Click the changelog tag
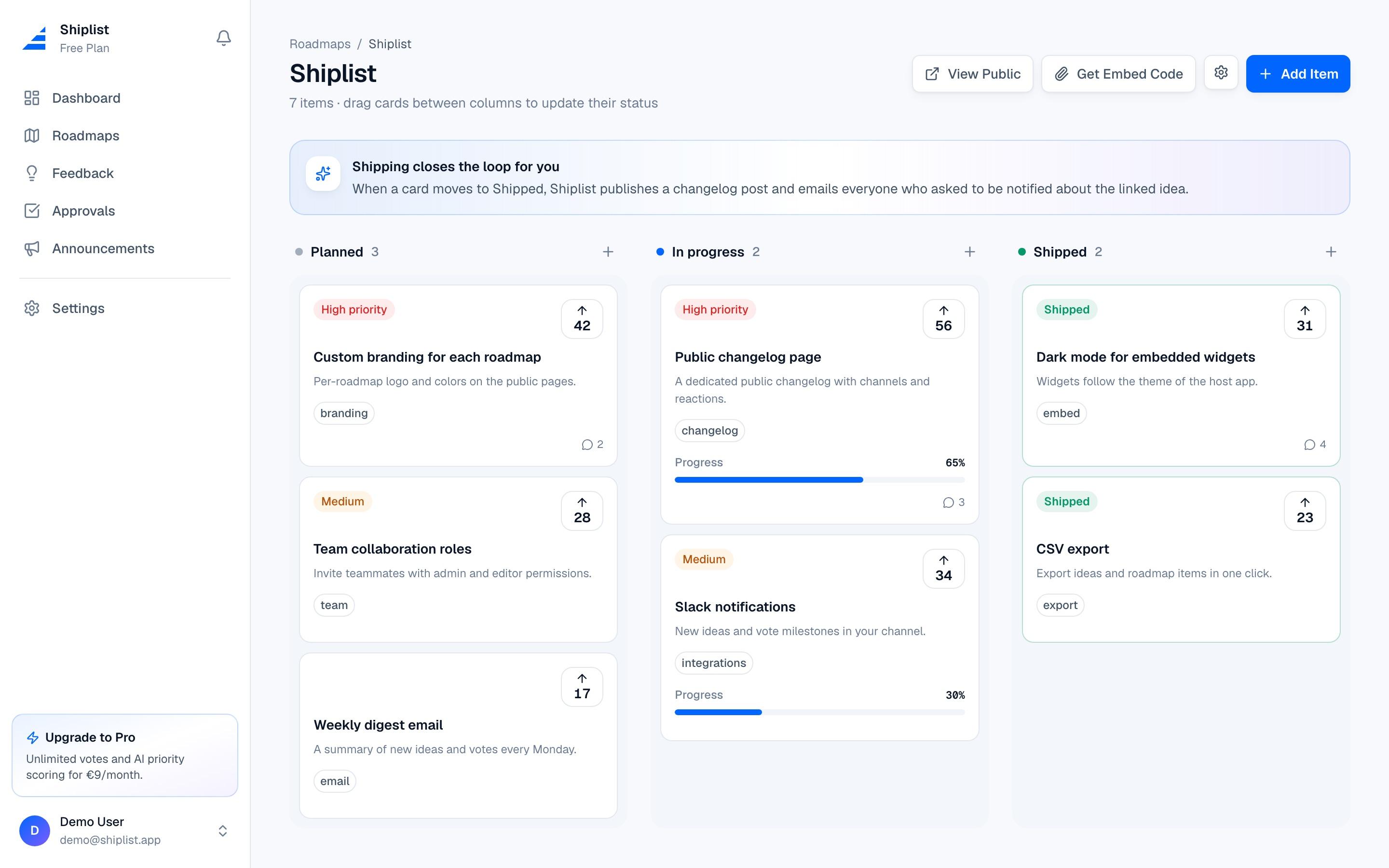1389x868 pixels. (709, 431)
